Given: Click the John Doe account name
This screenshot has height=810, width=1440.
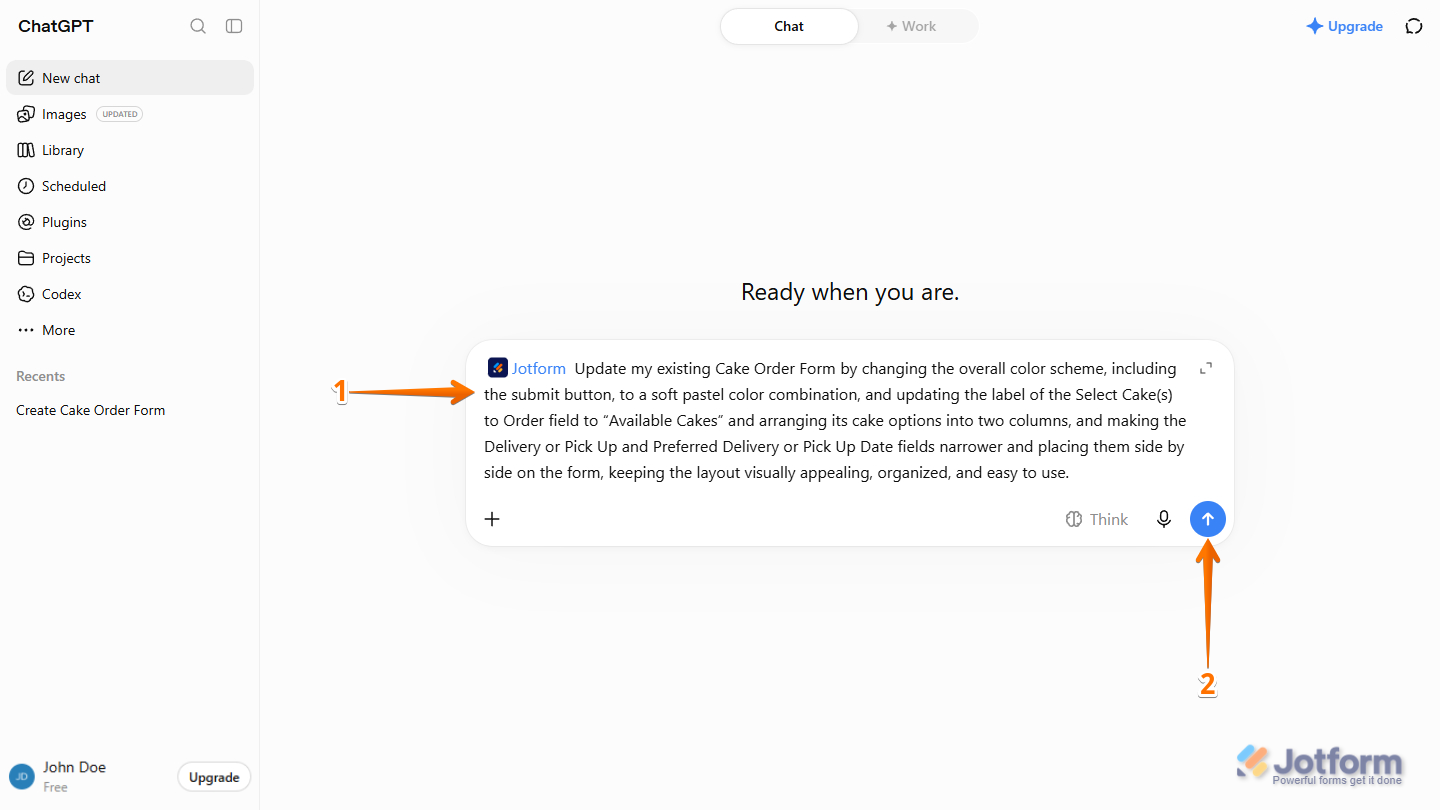Looking at the screenshot, I should point(75,767).
